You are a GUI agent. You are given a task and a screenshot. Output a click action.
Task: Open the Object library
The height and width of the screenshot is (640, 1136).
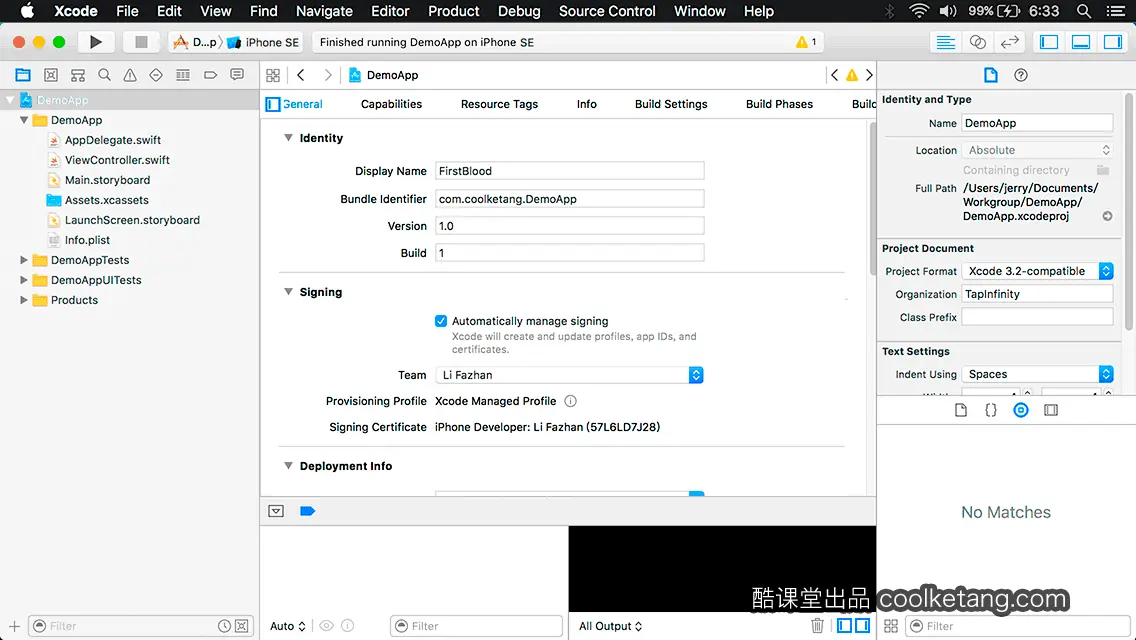click(x=1021, y=410)
